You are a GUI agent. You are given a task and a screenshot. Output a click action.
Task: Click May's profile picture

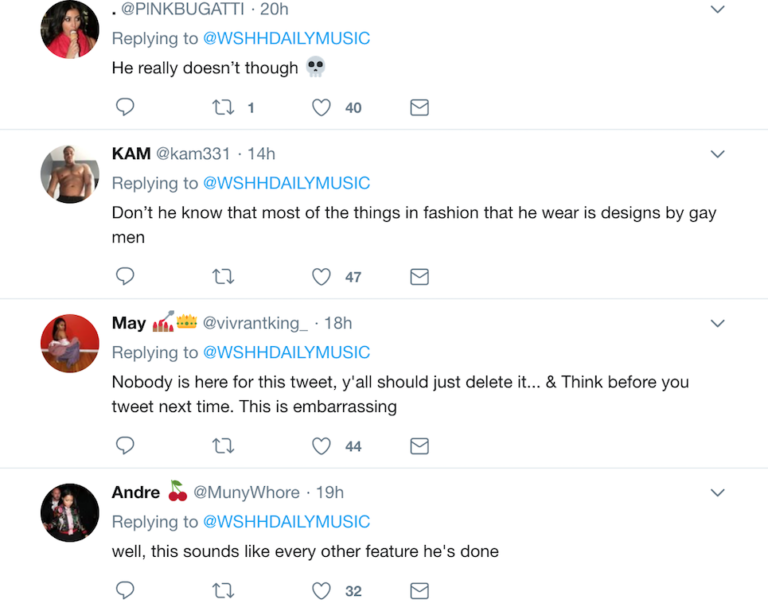pyautogui.click(x=70, y=343)
